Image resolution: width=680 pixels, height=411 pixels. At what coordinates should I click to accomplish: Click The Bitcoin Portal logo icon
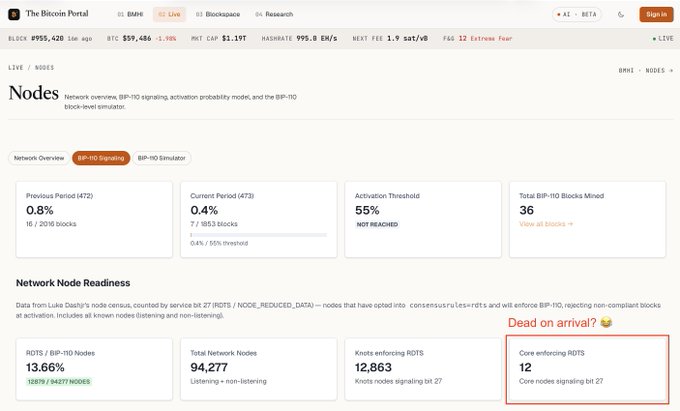click(14, 14)
